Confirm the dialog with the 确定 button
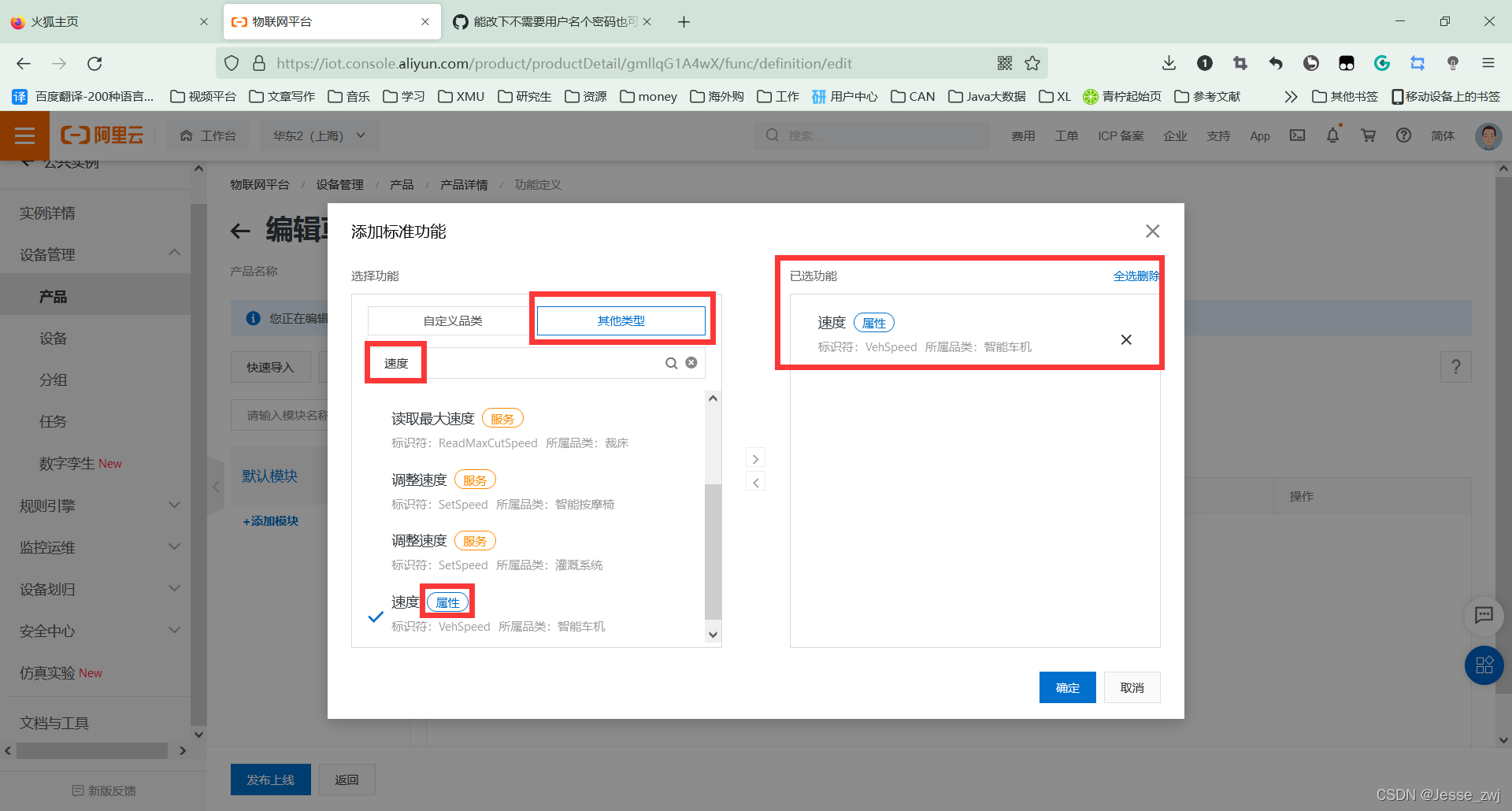 [x=1067, y=687]
